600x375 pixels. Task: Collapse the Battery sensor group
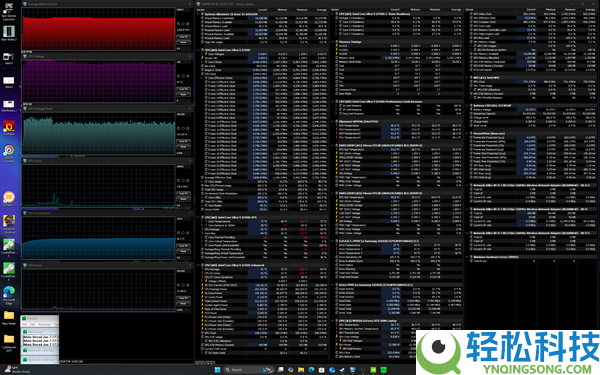[467, 106]
